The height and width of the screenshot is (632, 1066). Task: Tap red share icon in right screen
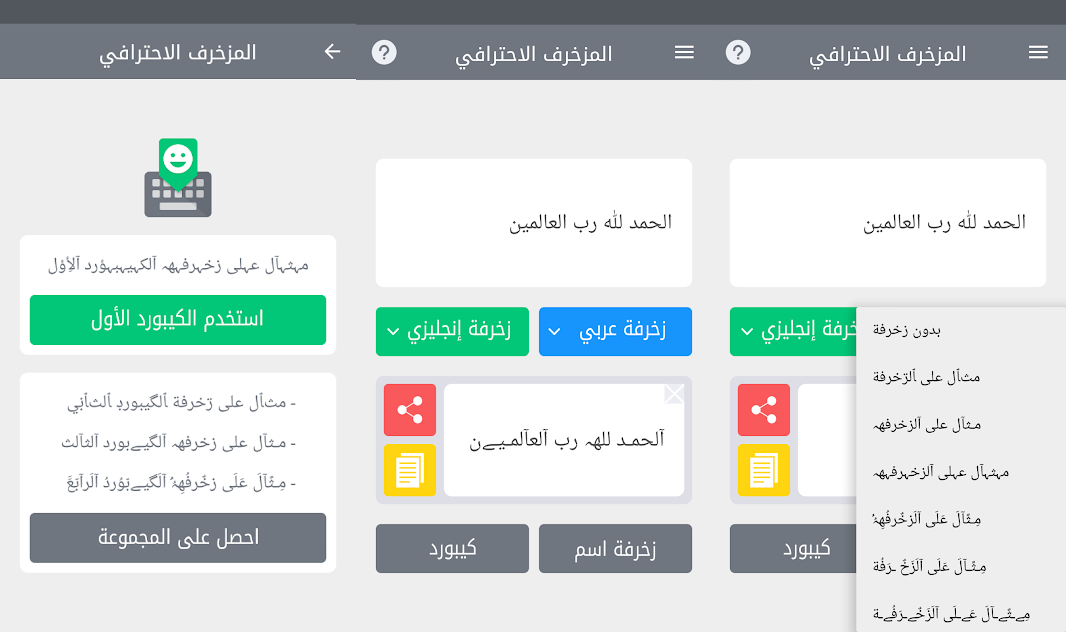pyautogui.click(x=763, y=410)
